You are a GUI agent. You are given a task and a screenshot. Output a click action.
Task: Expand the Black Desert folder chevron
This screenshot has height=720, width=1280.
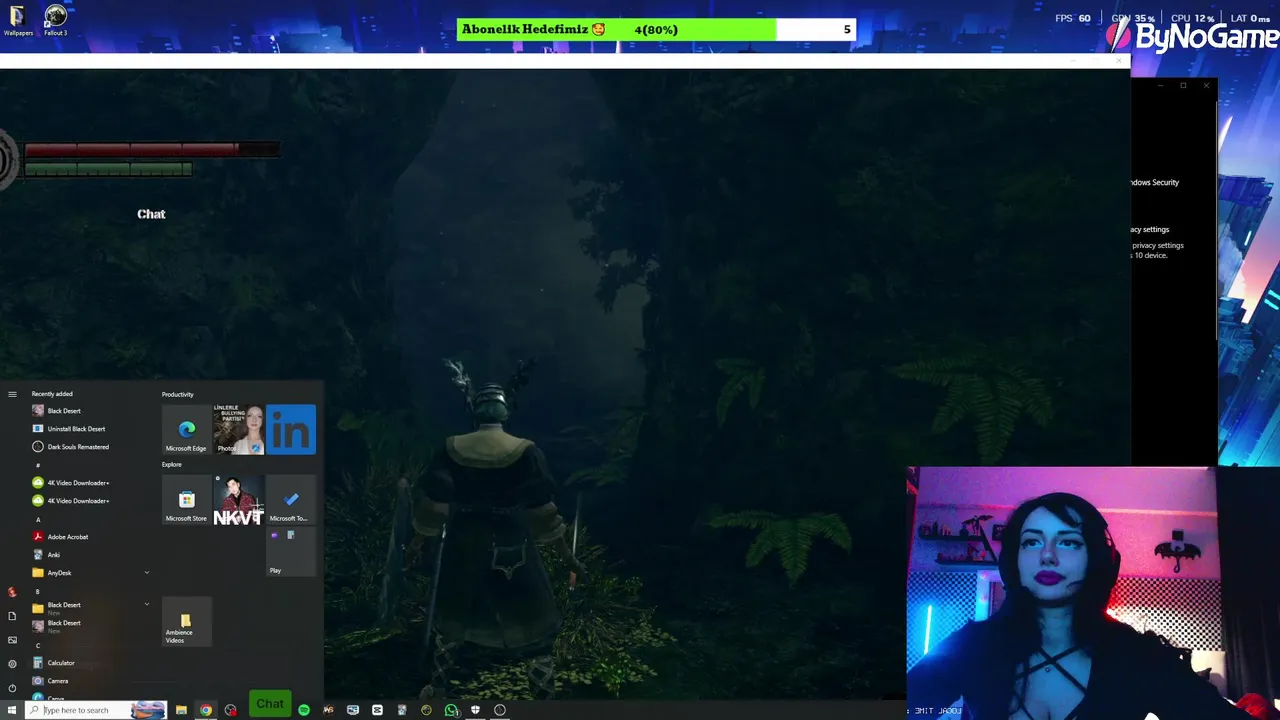pyautogui.click(x=147, y=605)
